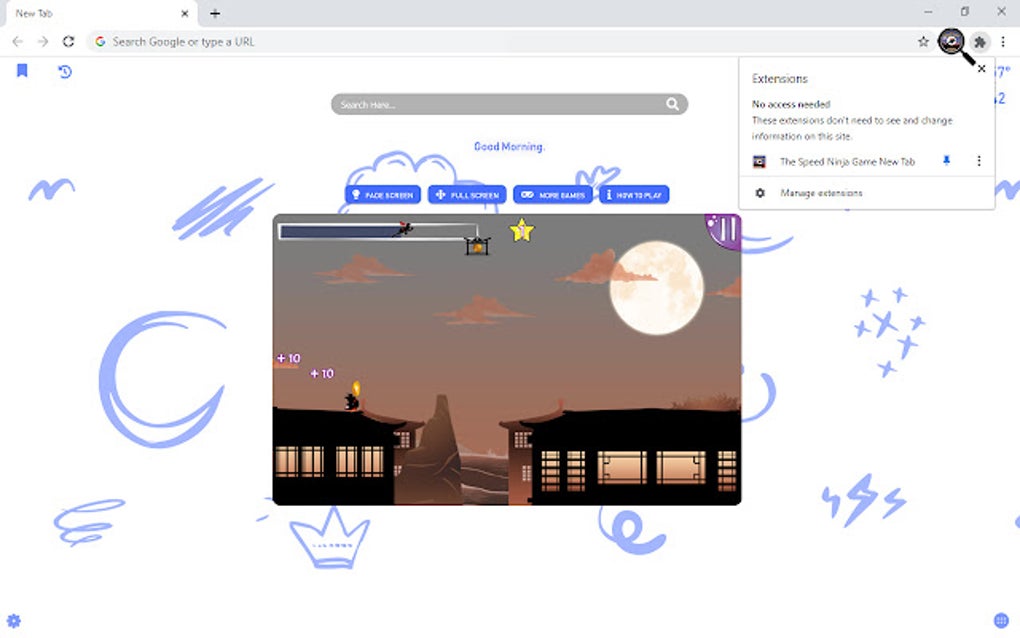Click the search magnifier in the Search Here bar
Screen dimensions: 1020x638
point(672,103)
